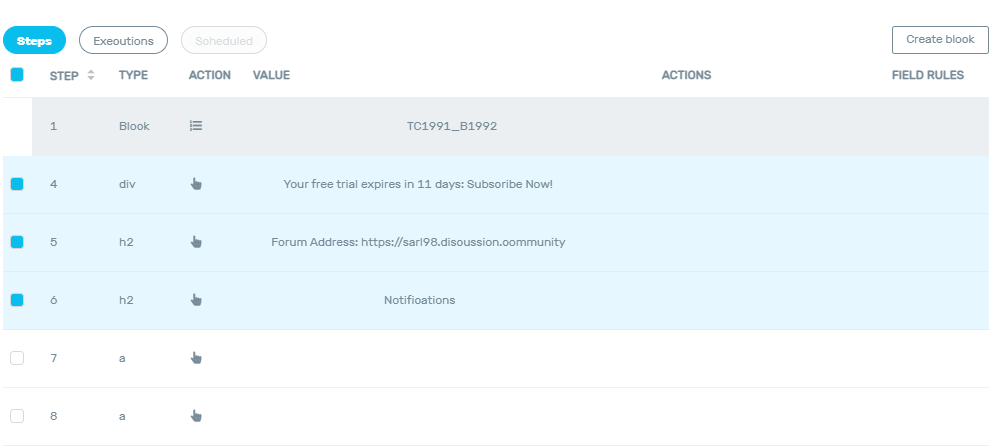Image resolution: width=995 pixels, height=446 pixels.
Task: Check the checkbox for step 7
Action: (x=17, y=358)
